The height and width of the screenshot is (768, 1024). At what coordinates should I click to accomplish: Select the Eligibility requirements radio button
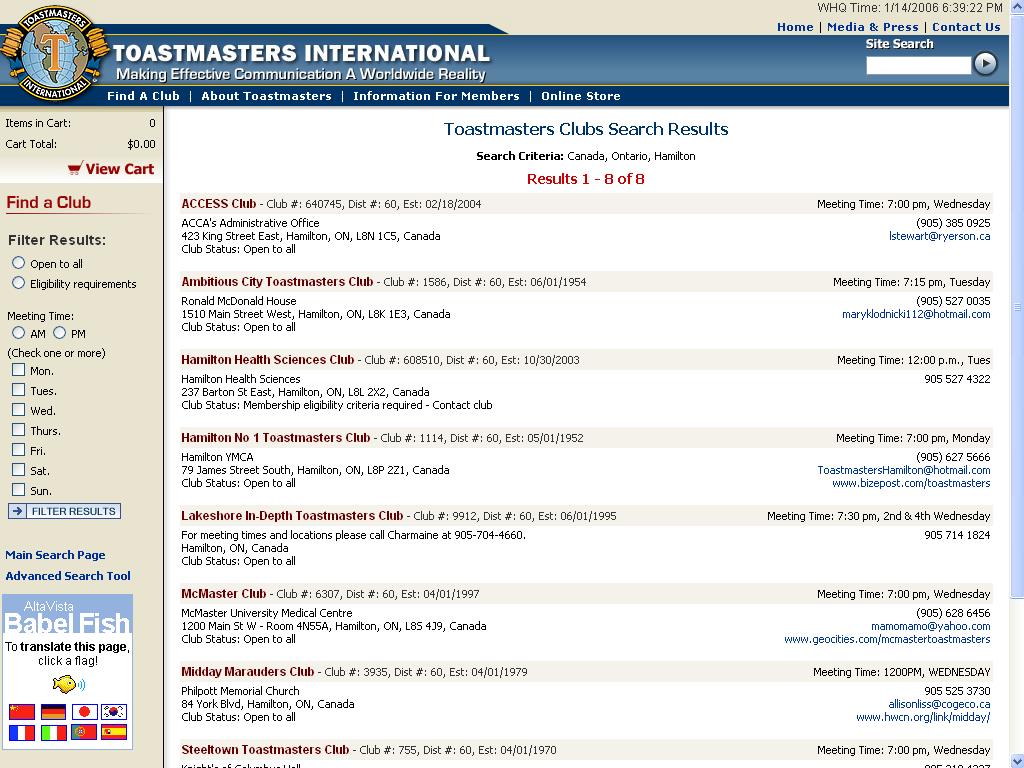18,283
